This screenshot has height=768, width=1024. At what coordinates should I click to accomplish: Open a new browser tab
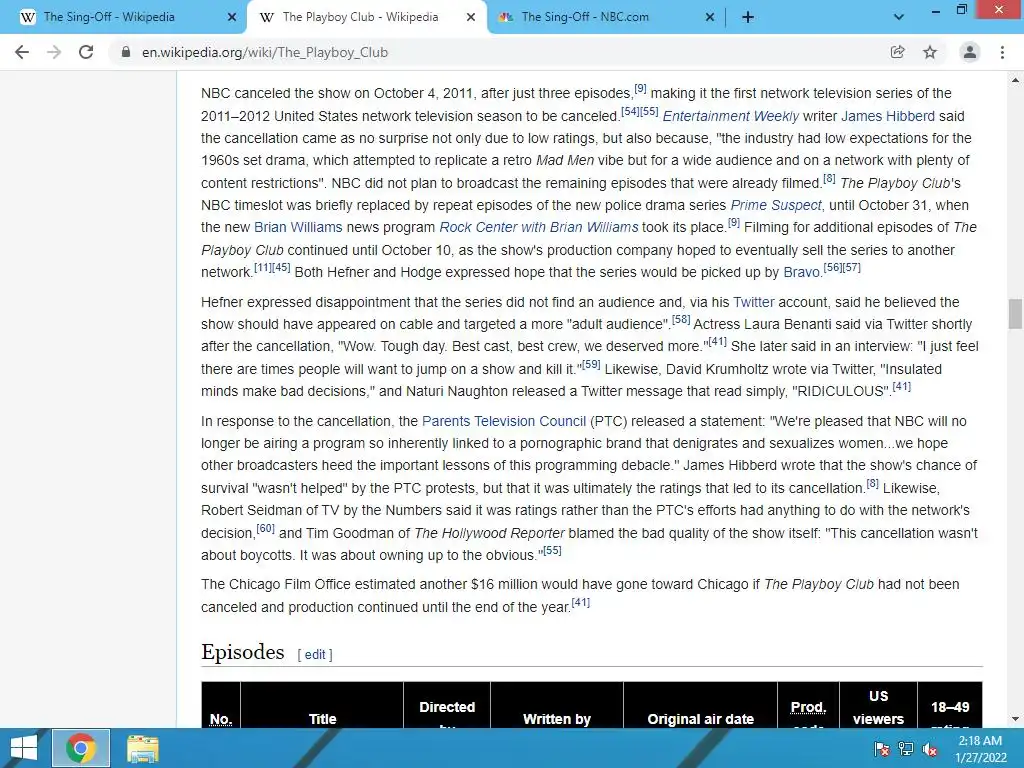[x=748, y=18]
